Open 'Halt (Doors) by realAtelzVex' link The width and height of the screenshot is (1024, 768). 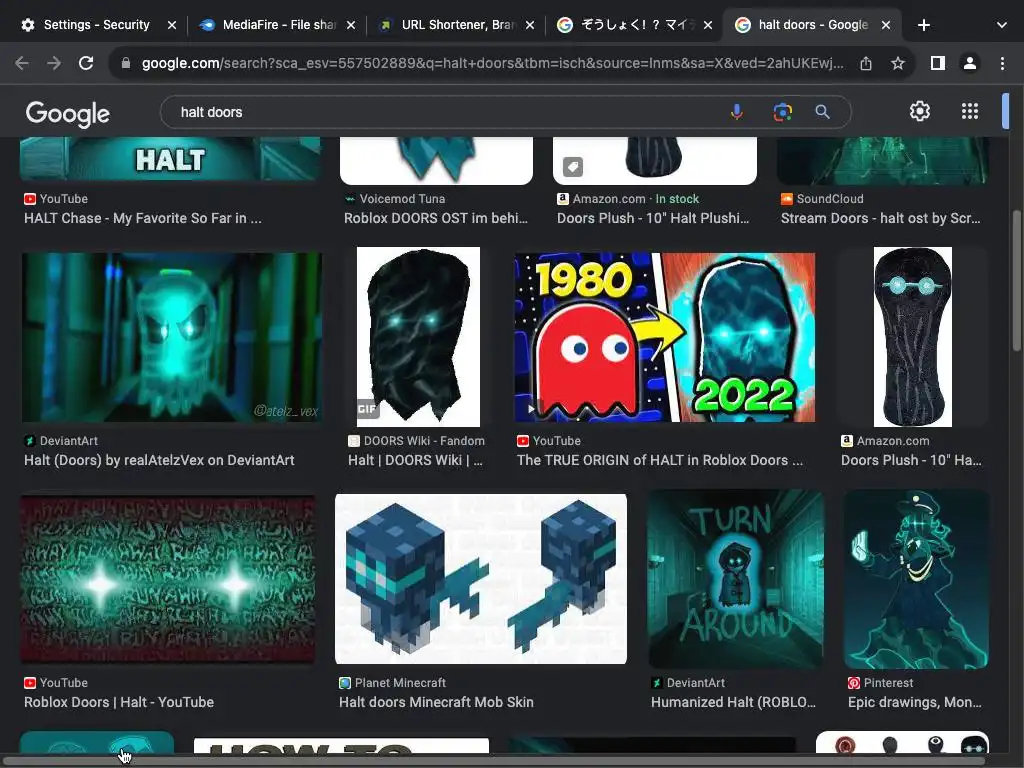[x=159, y=460]
